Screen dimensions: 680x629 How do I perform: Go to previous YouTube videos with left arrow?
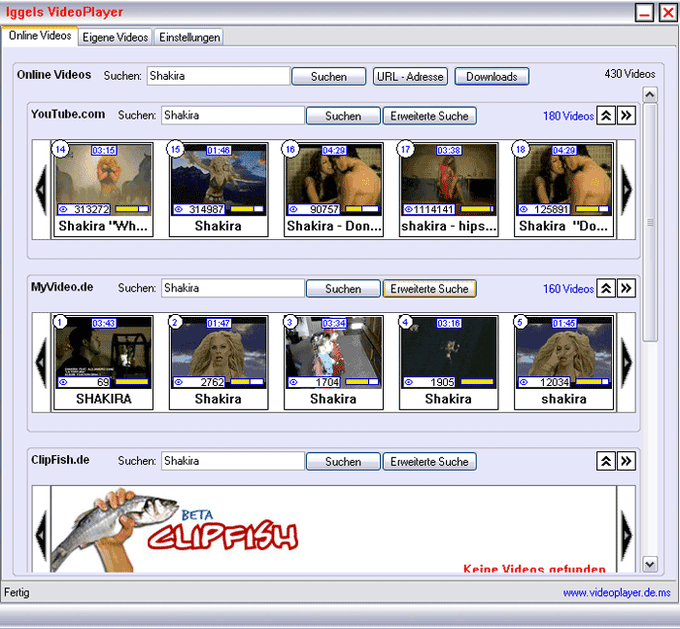tap(41, 190)
